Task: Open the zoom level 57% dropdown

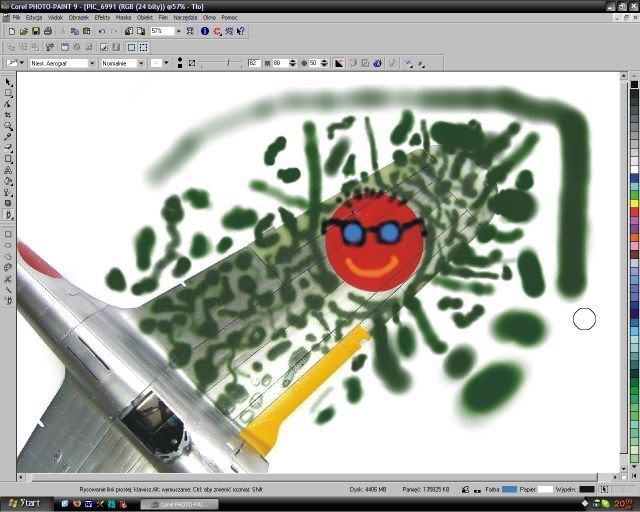Action: [x=179, y=31]
